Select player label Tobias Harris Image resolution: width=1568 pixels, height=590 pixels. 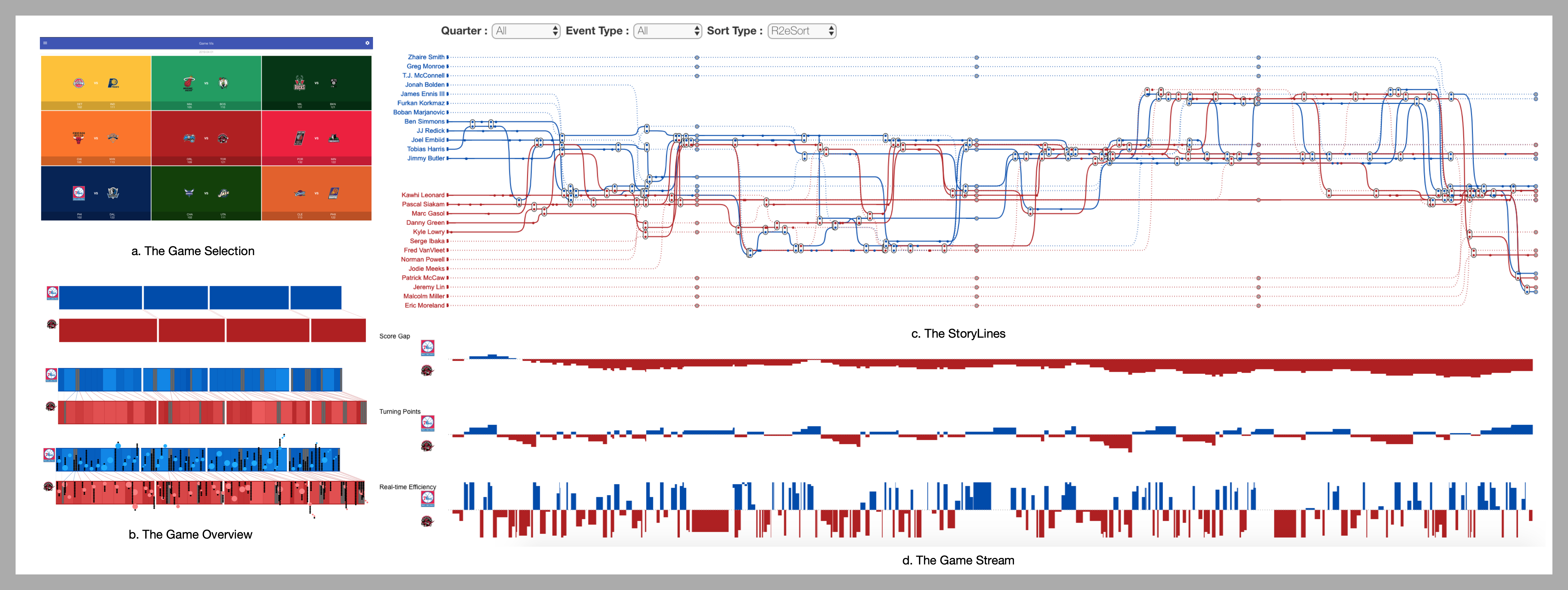425,149
